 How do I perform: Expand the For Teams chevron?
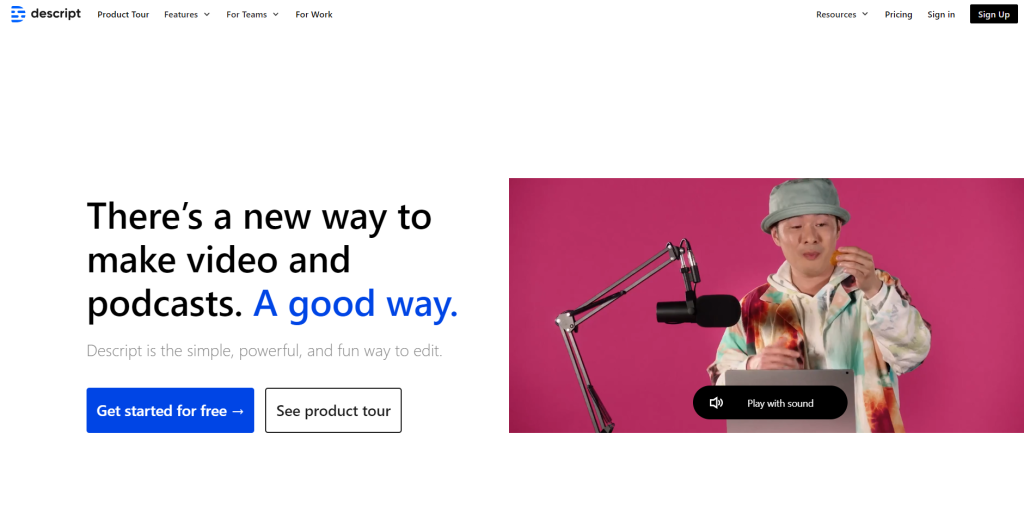pyautogui.click(x=275, y=15)
